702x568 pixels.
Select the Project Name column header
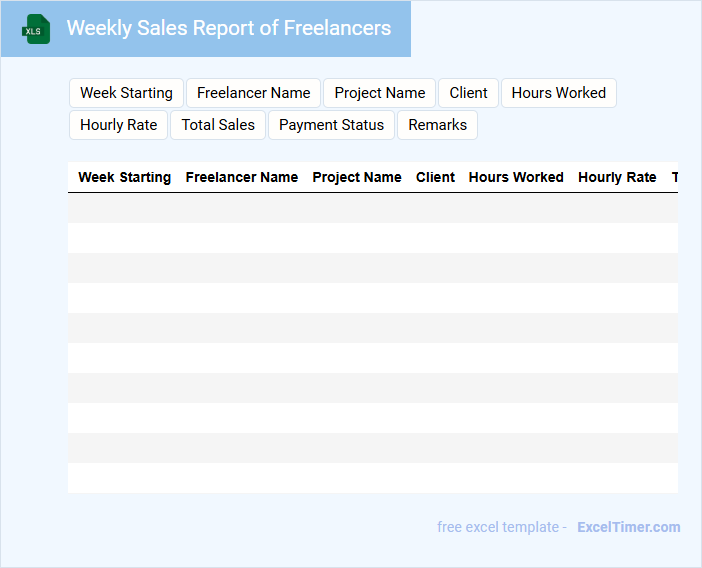pyautogui.click(x=357, y=177)
